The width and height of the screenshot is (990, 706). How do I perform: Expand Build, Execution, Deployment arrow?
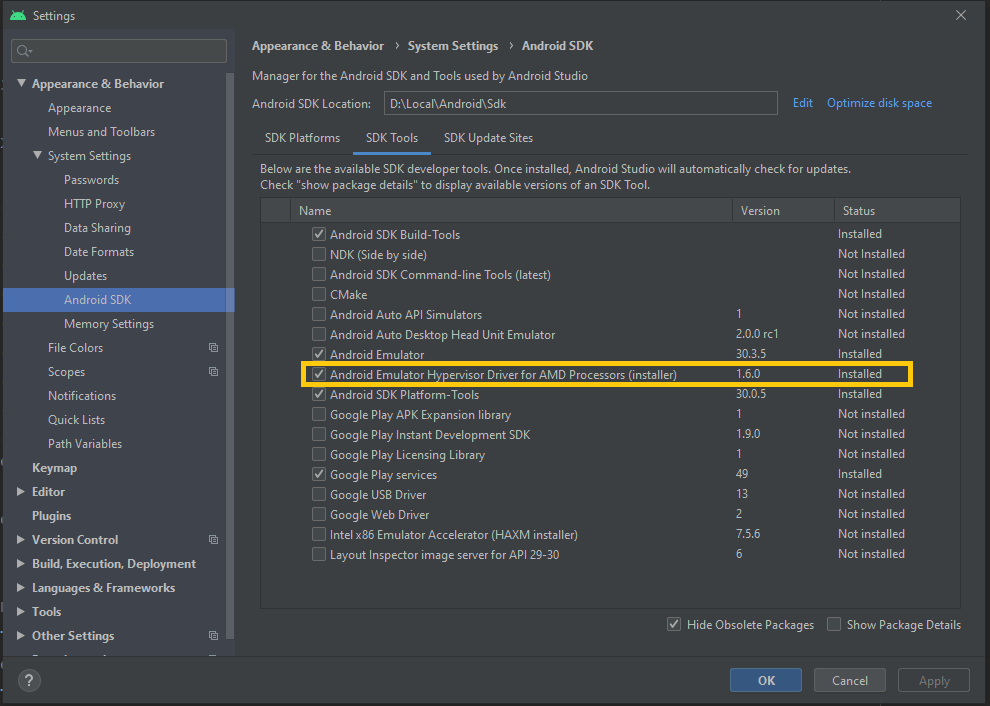(21, 563)
